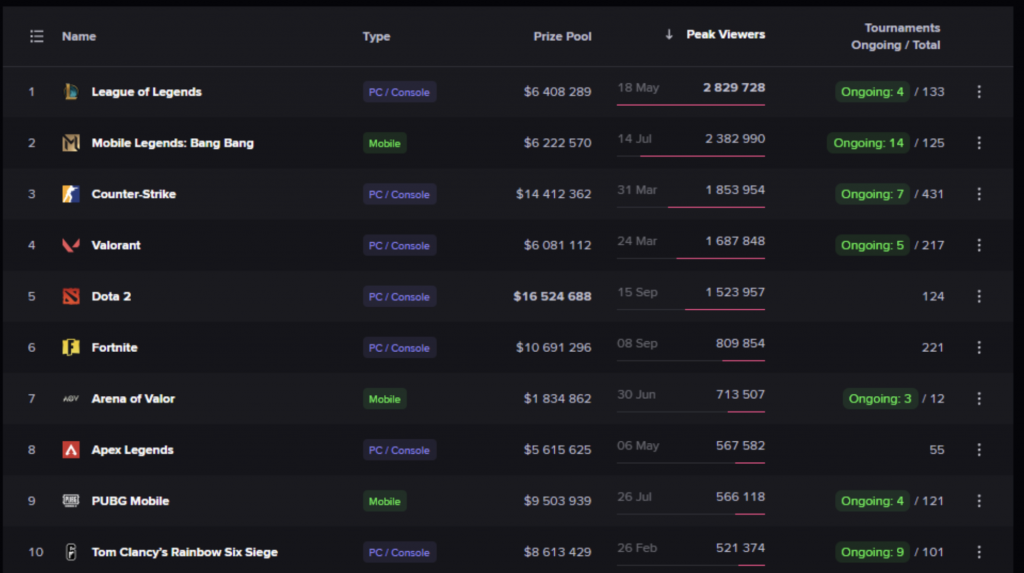Screen dimensions: 1024x573
Task: Open the kebab menu for Valorant
Action: coord(979,245)
